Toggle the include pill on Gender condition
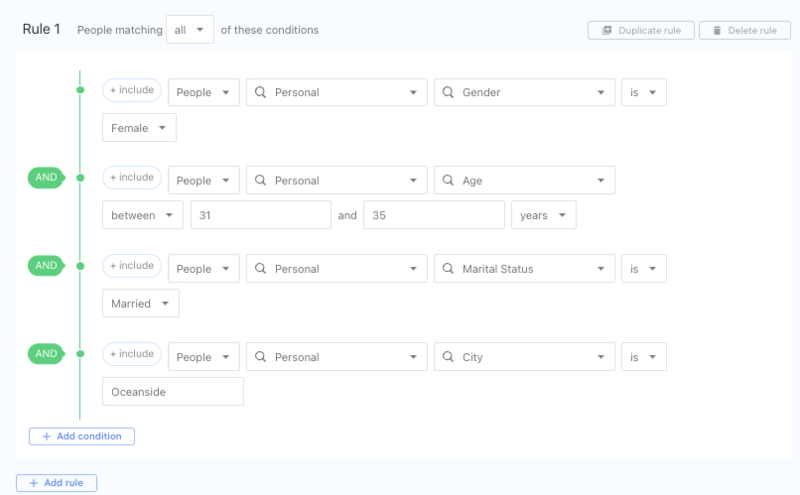This screenshot has height=495, width=800. 132,91
